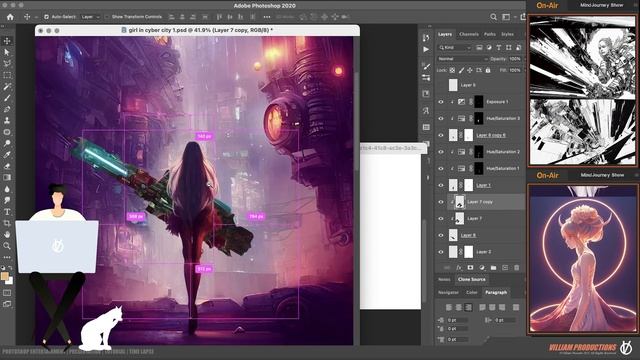The image size is (640, 360).
Task: Toggle visibility of Layer 7 copy
Action: [x=441, y=202]
